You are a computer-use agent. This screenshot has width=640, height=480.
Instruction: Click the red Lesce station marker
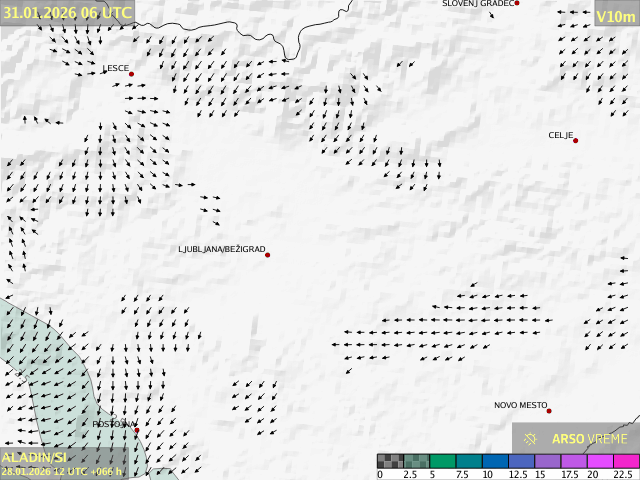131,74
